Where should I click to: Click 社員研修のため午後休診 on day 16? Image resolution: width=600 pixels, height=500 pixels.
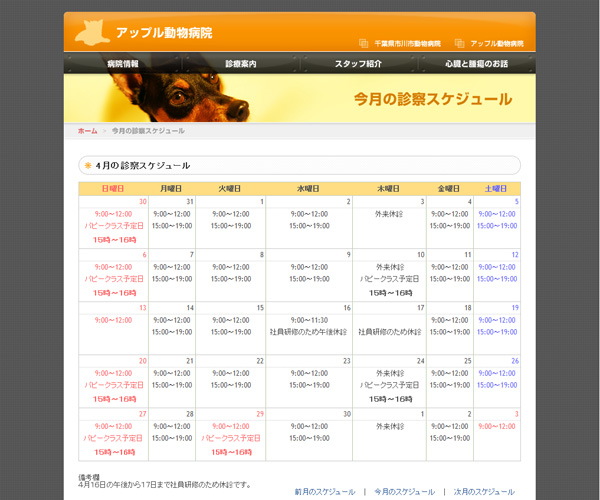point(308,332)
